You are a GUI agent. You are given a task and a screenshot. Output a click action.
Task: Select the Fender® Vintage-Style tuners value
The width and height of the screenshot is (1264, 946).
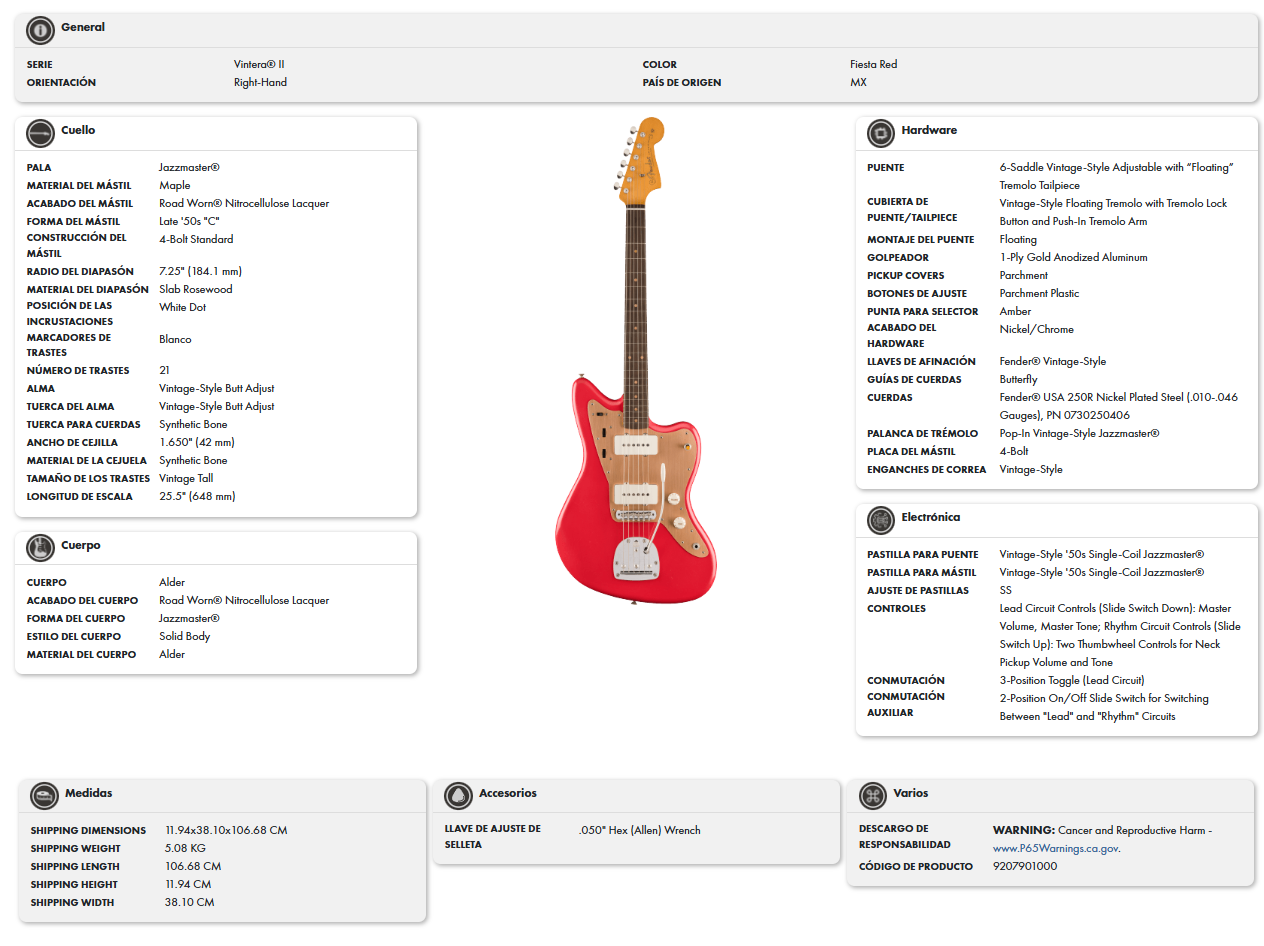(1053, 361)
